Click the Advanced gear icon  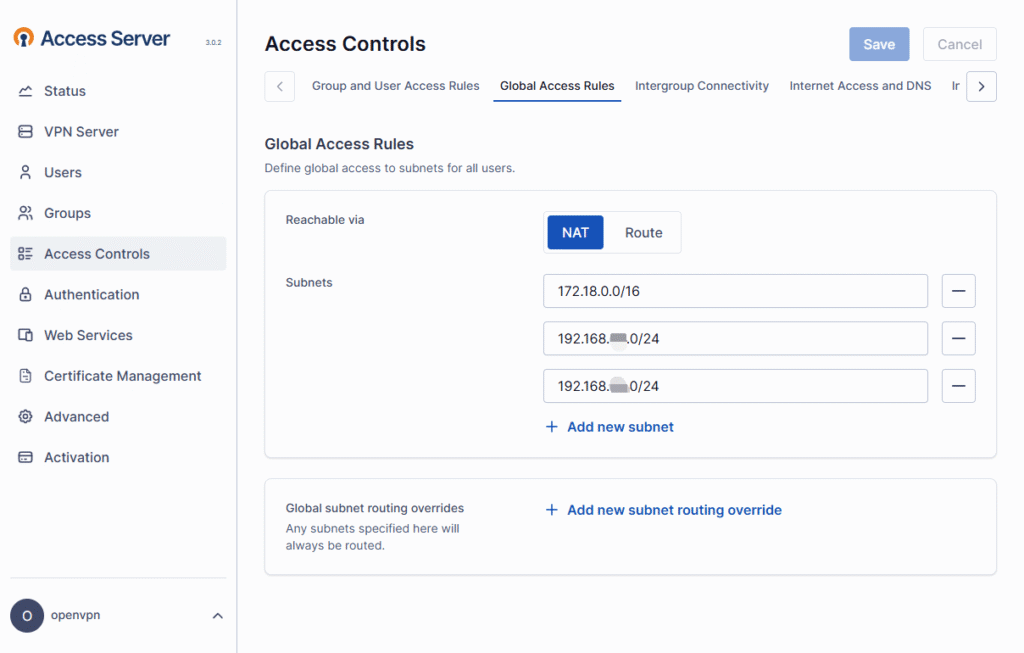[x=26, y=417]
